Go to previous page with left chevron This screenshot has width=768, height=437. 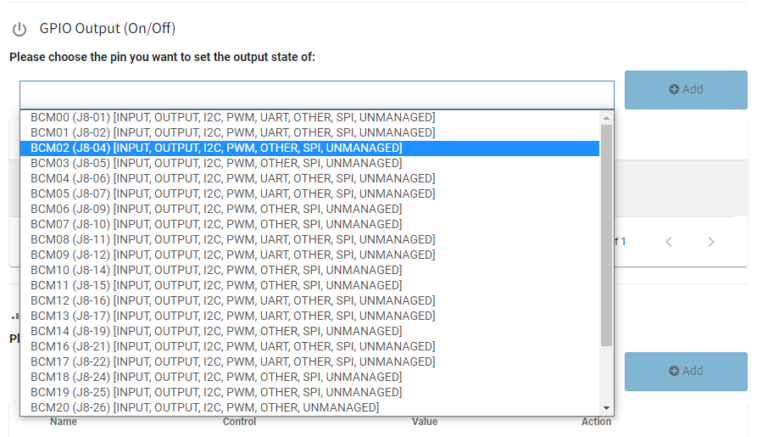(x=669, y=242)
